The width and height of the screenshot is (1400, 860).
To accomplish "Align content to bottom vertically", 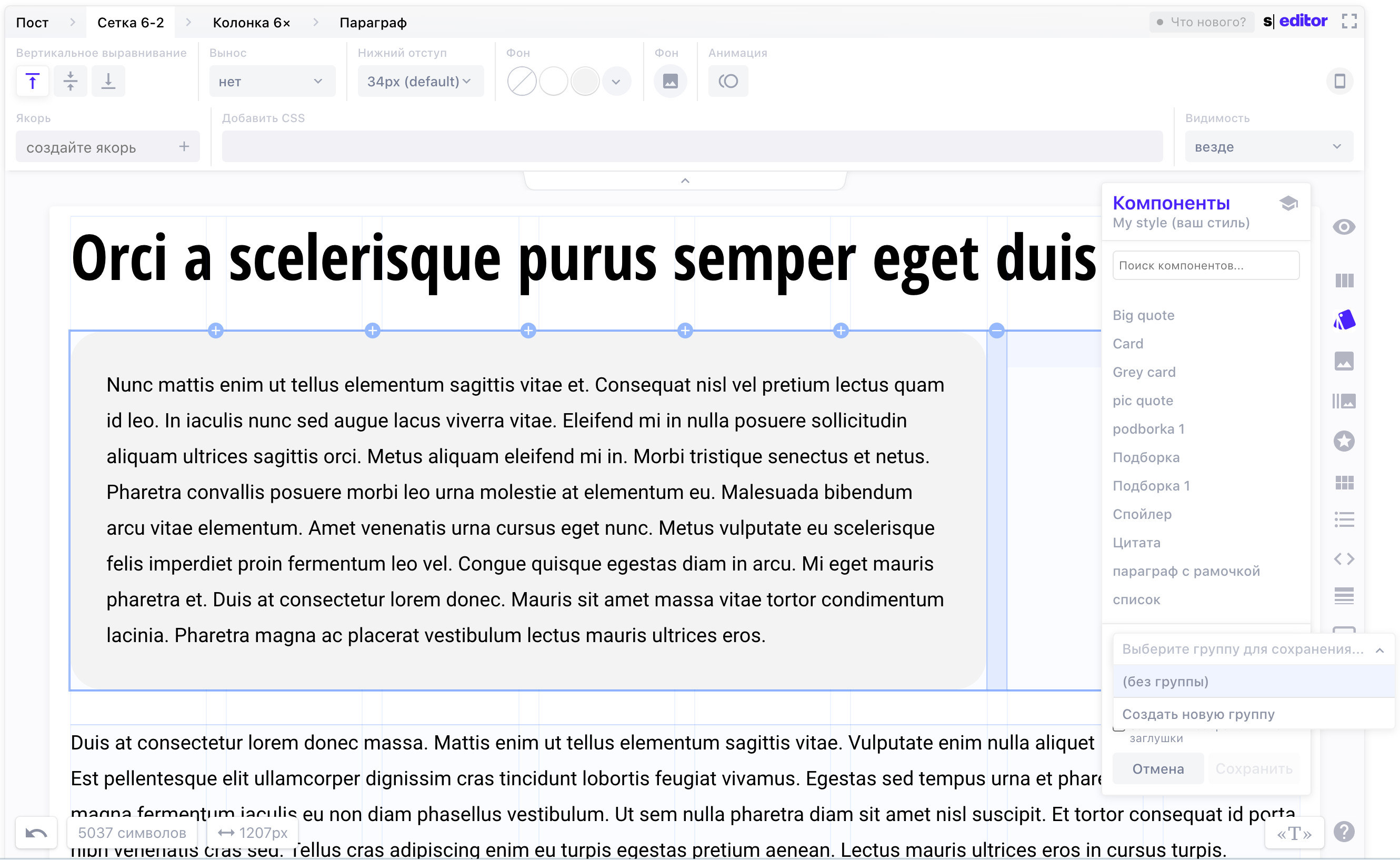I will pyautogui.click(x=108, y=82).
